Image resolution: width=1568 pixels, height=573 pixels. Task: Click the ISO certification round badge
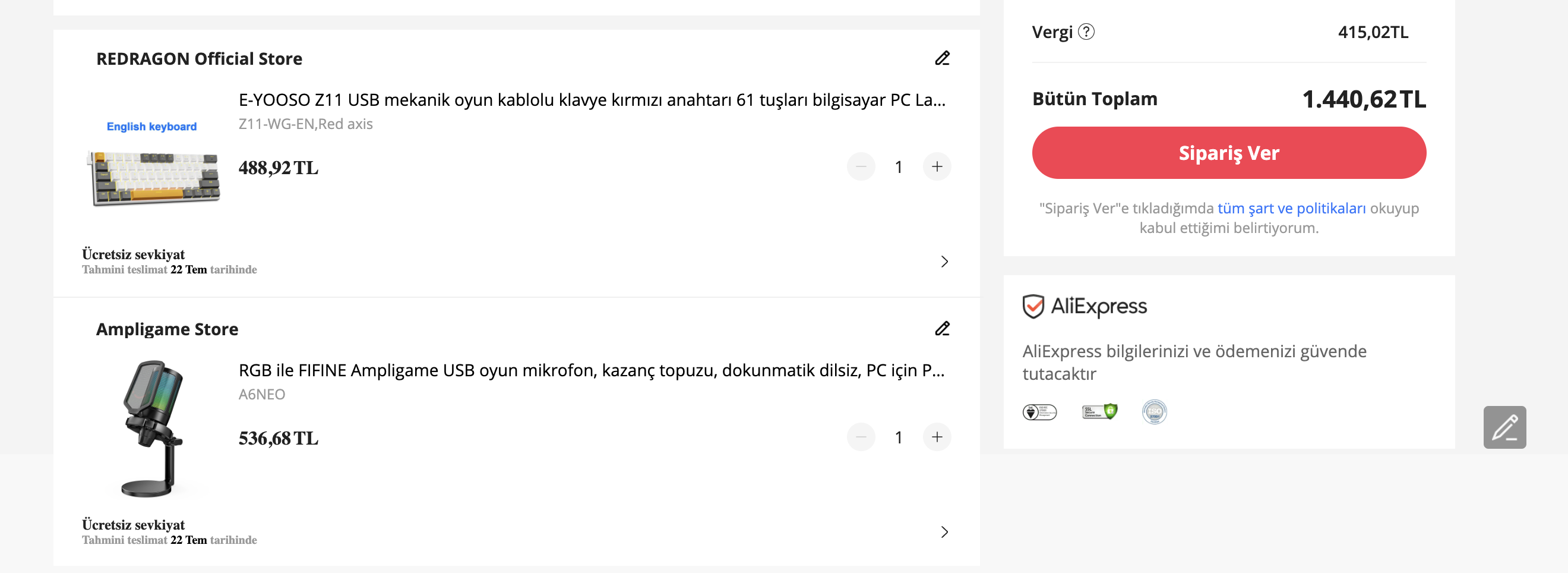pos(1154,413)
